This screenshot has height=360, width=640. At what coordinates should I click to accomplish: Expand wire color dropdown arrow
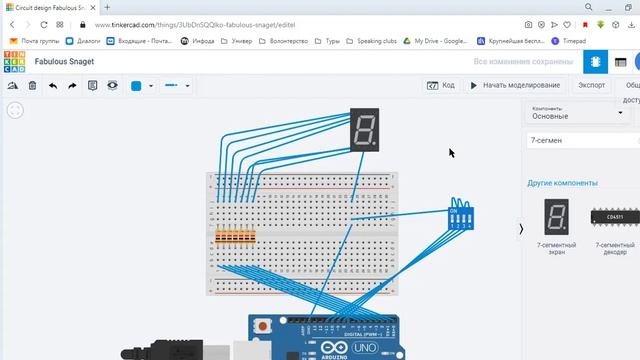click(151, 86)
